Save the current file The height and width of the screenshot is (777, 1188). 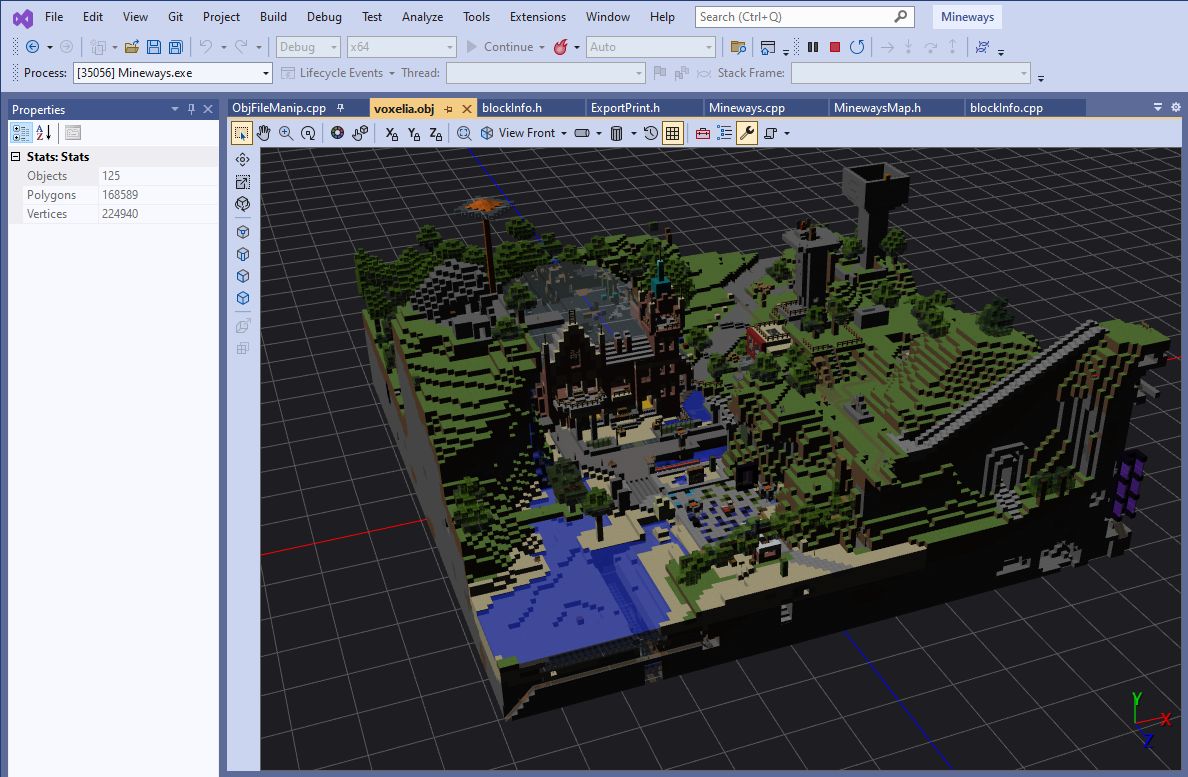point(154,47)
